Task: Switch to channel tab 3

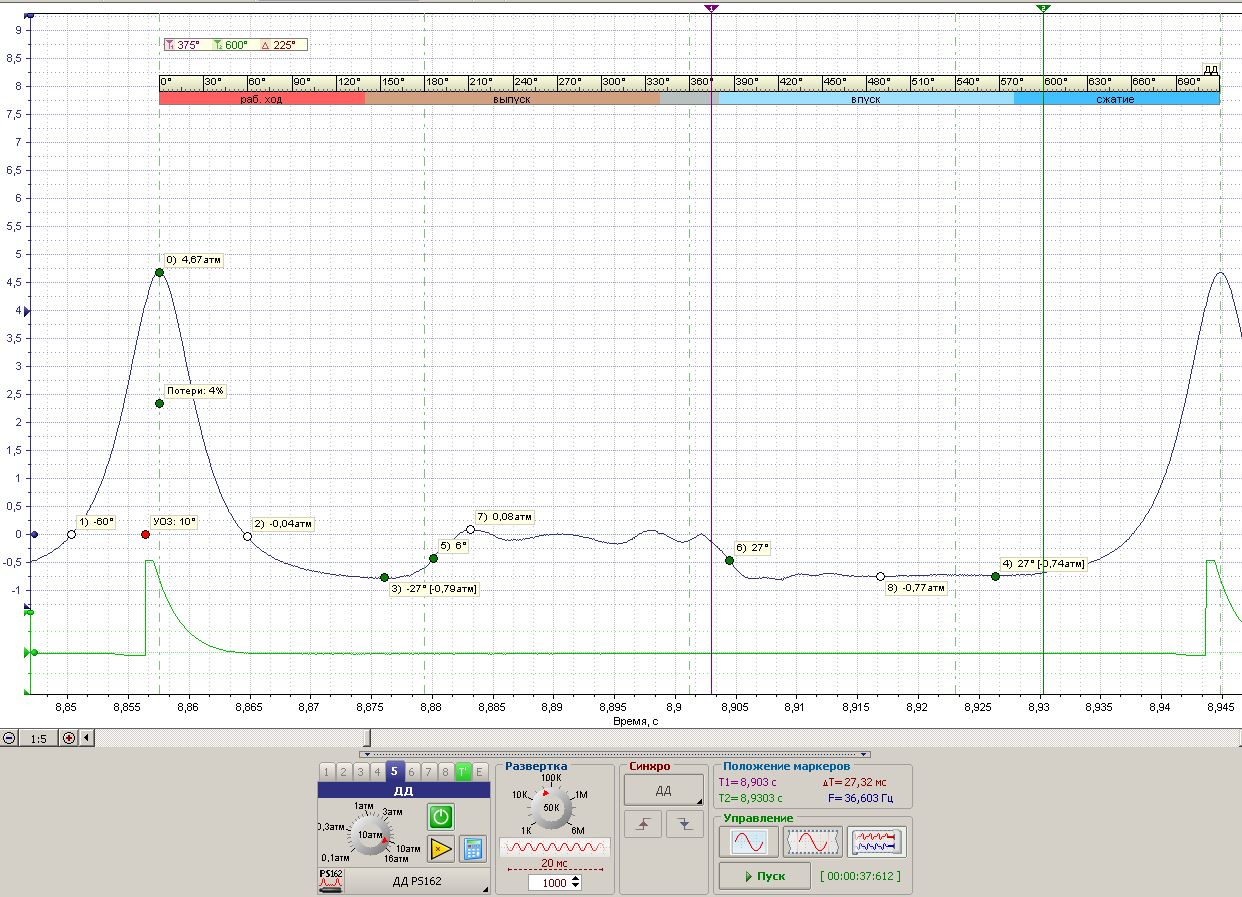Action: coord(360,771)
